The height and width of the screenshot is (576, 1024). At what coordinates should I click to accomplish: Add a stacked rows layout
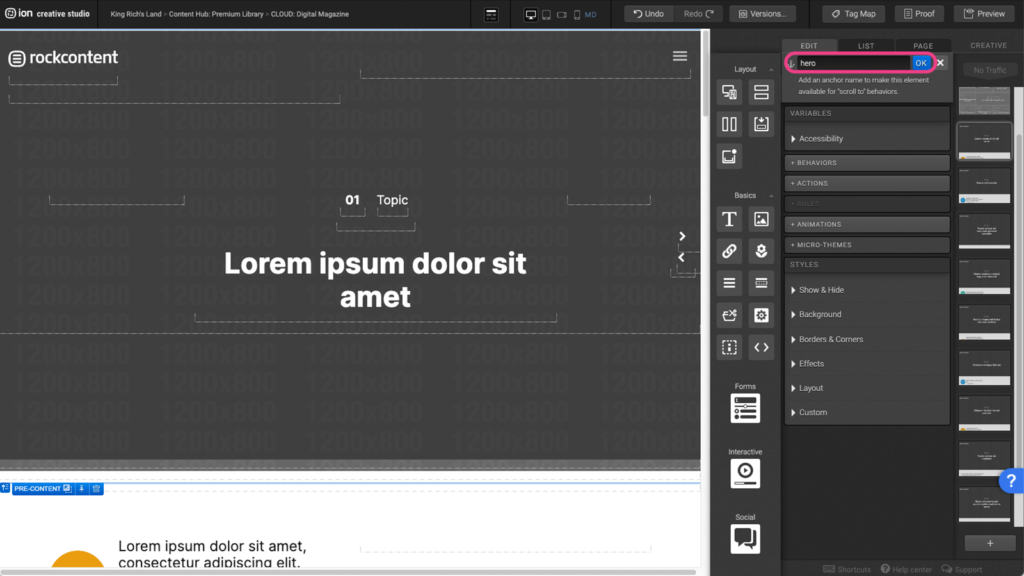[x=761, y=92]
